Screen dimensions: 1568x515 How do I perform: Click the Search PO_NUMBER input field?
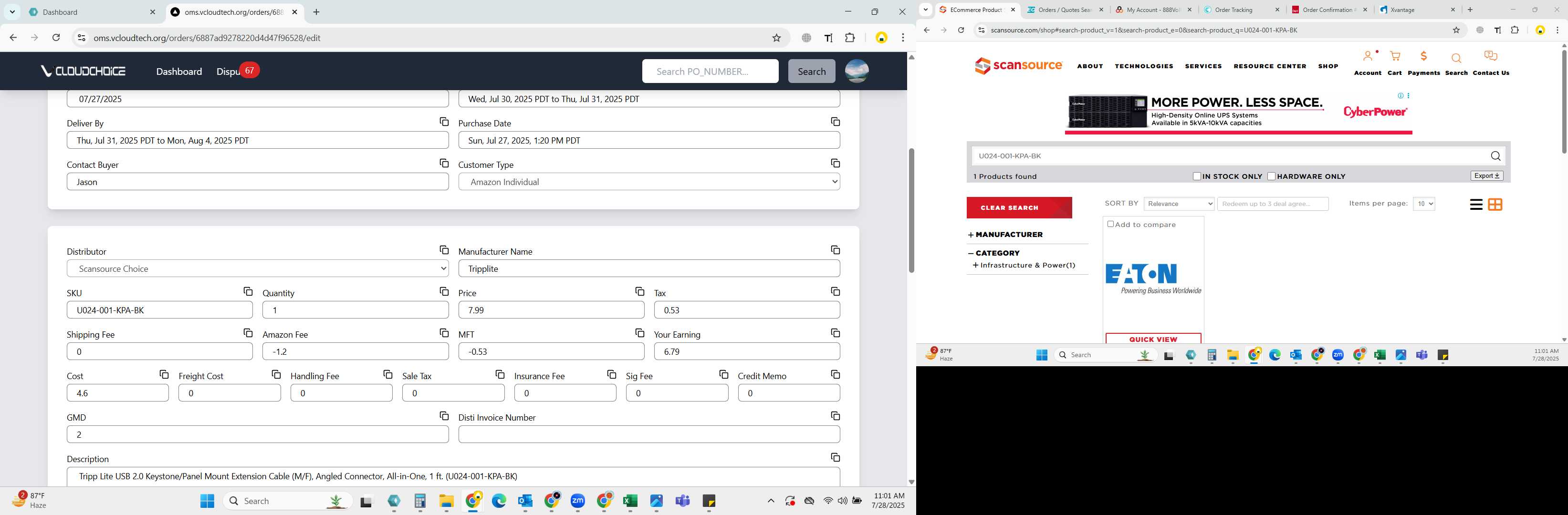(x=710, y=71)
